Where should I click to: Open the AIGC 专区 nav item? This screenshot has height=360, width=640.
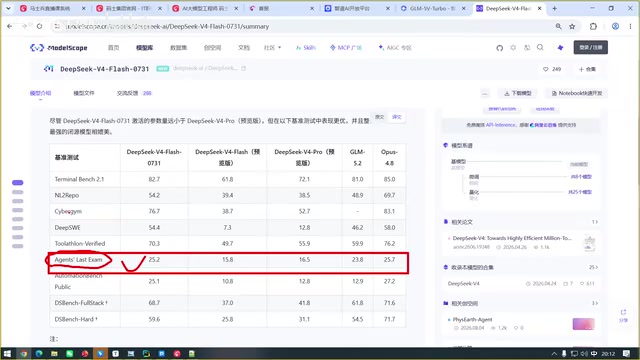pyautogui.click(x=395, y=48)
